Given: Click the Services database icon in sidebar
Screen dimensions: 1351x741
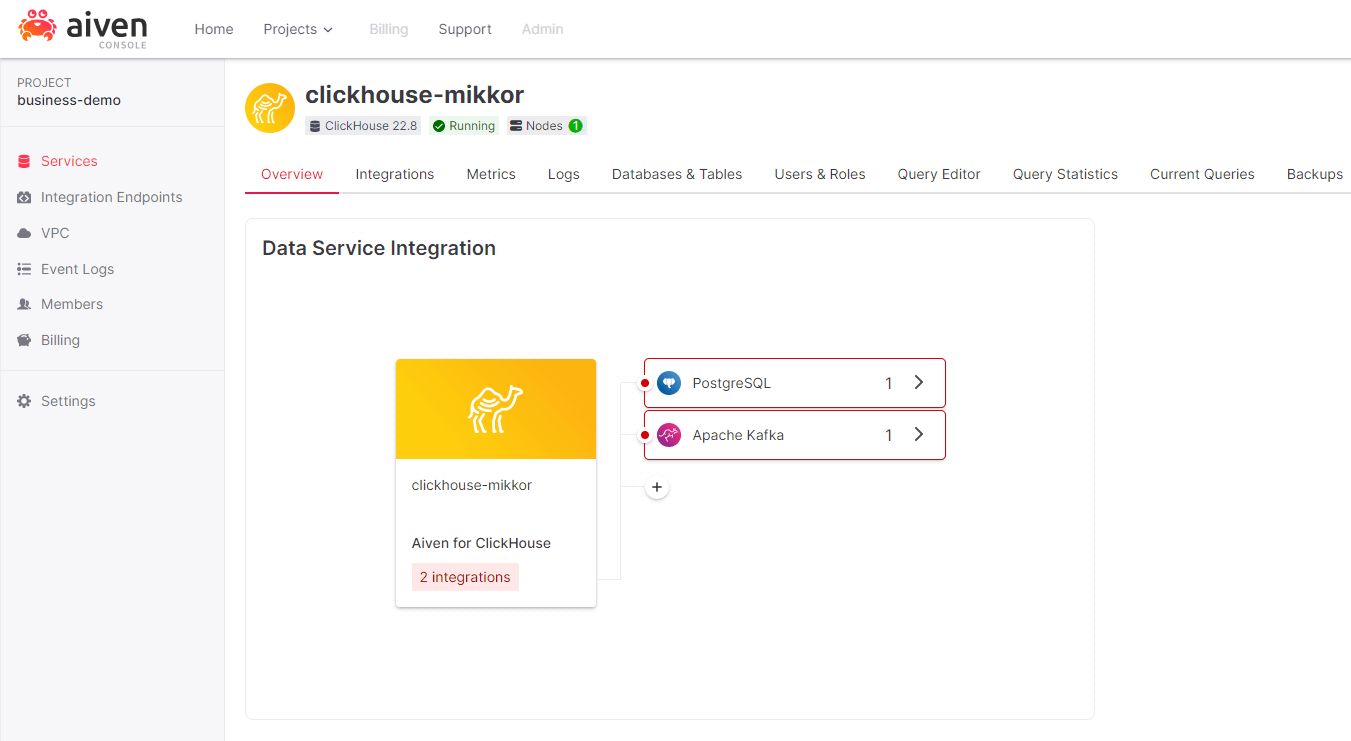Looking at the screenshot, I should (24, 161).
